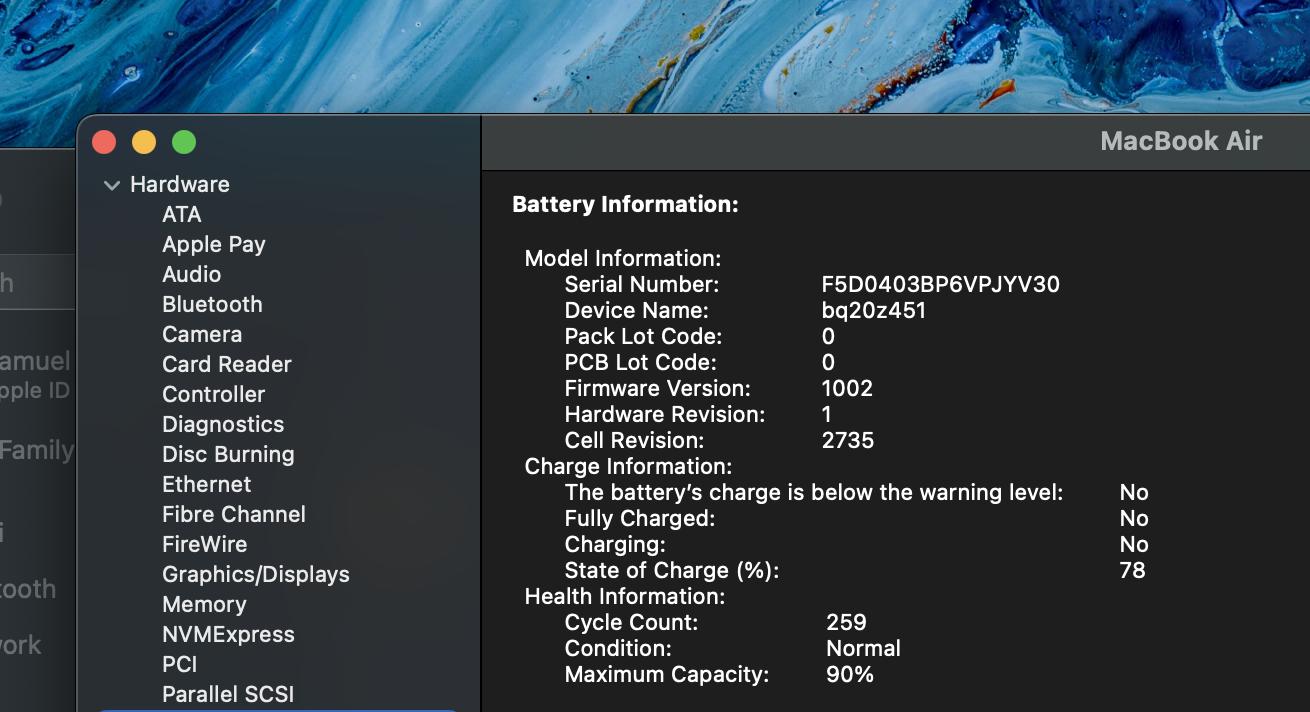Select Parallel SCSI entry
Viewport: 1310px width, 712px height.
click(x=228, y=694)
